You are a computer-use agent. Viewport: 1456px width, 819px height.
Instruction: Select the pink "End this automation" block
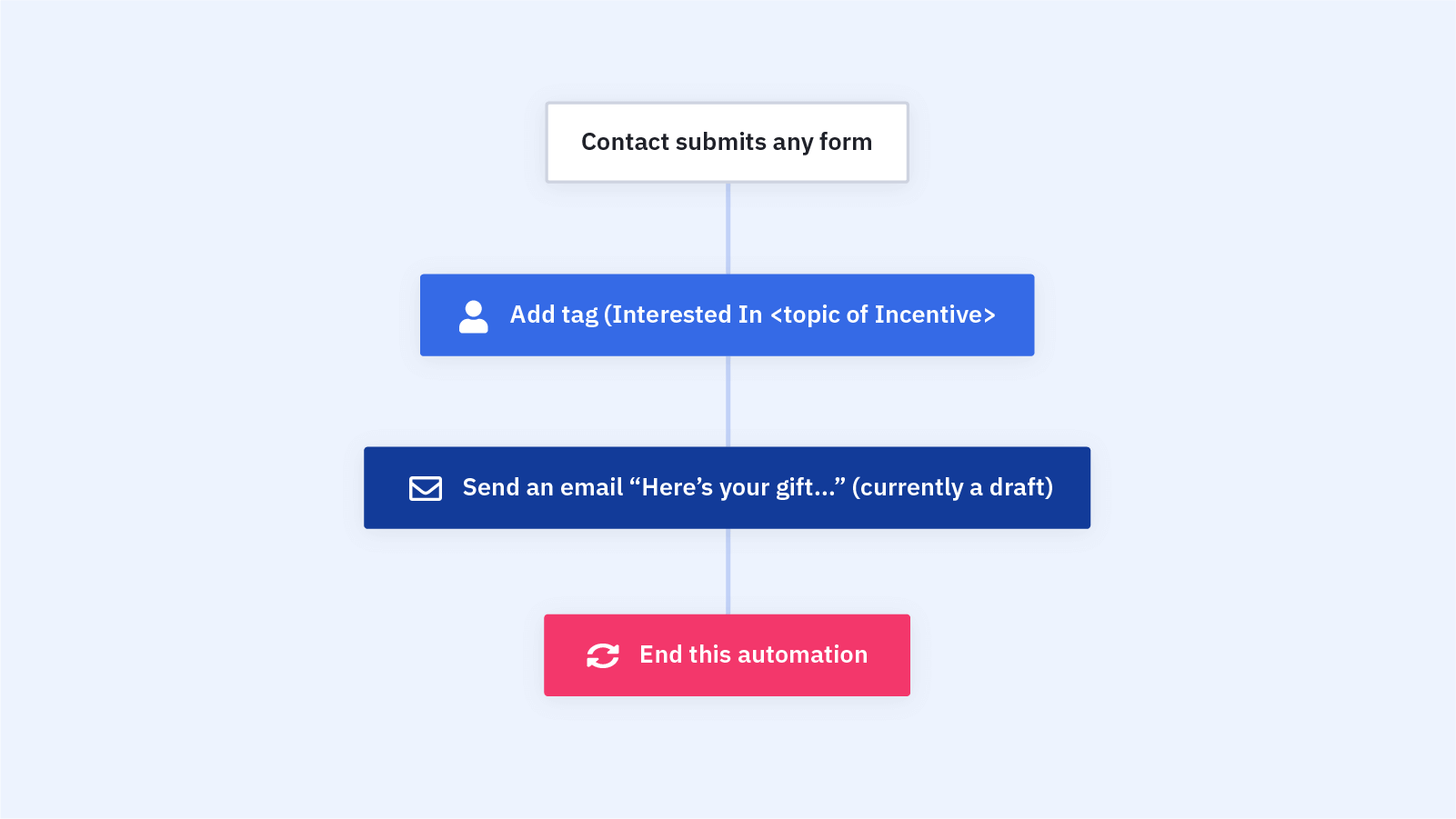pyautogui.click(x=727, y=655)
